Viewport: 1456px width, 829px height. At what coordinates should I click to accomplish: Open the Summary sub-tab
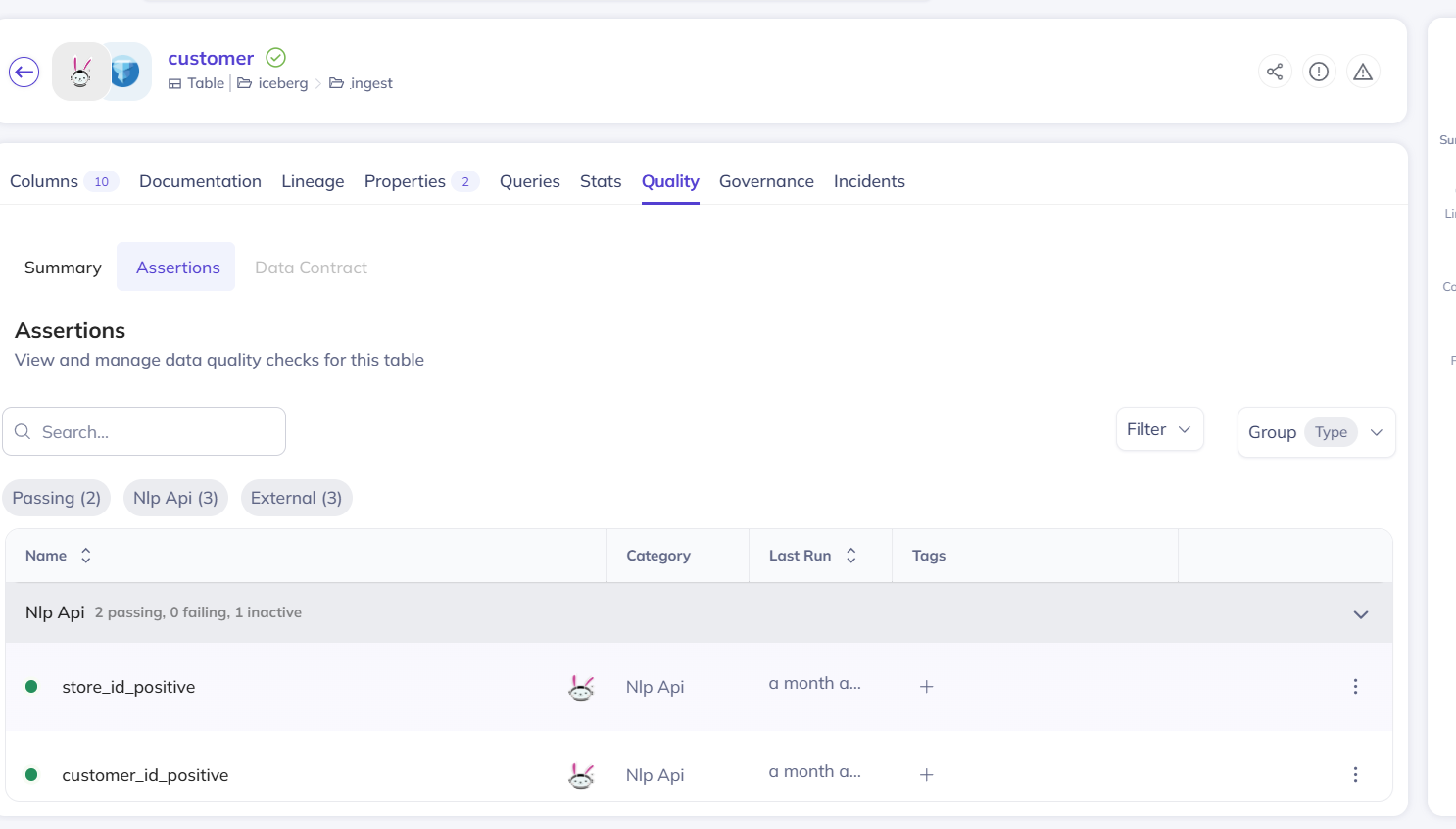click(62, 267)
